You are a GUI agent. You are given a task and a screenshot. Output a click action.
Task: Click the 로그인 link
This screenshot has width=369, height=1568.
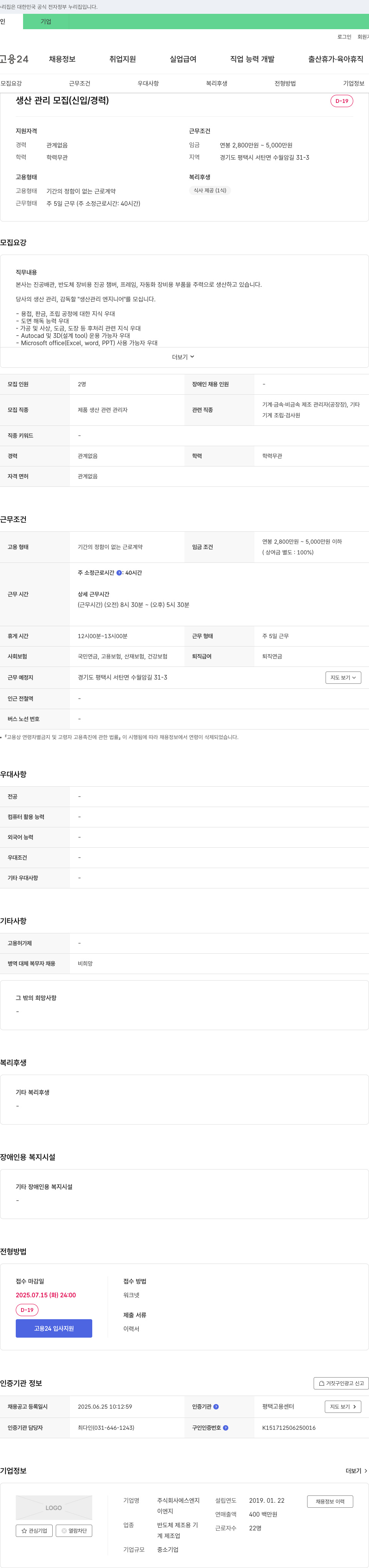coord(344,37)
